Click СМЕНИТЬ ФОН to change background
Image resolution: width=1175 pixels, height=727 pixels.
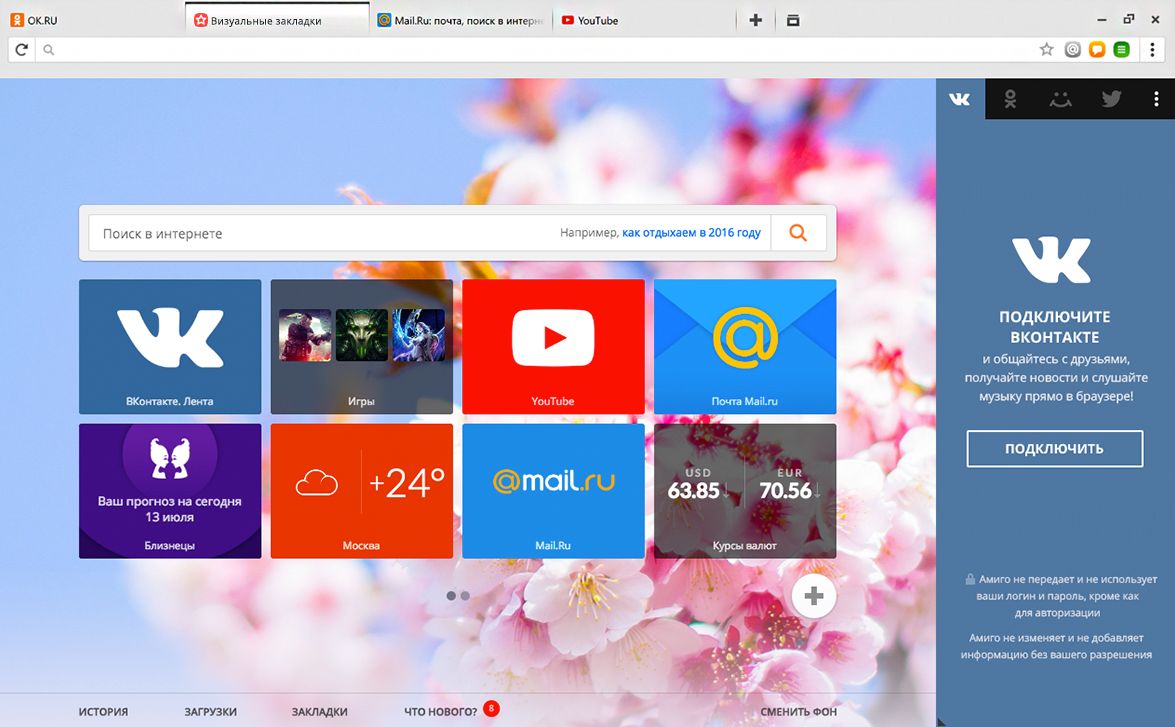(799, 712)
